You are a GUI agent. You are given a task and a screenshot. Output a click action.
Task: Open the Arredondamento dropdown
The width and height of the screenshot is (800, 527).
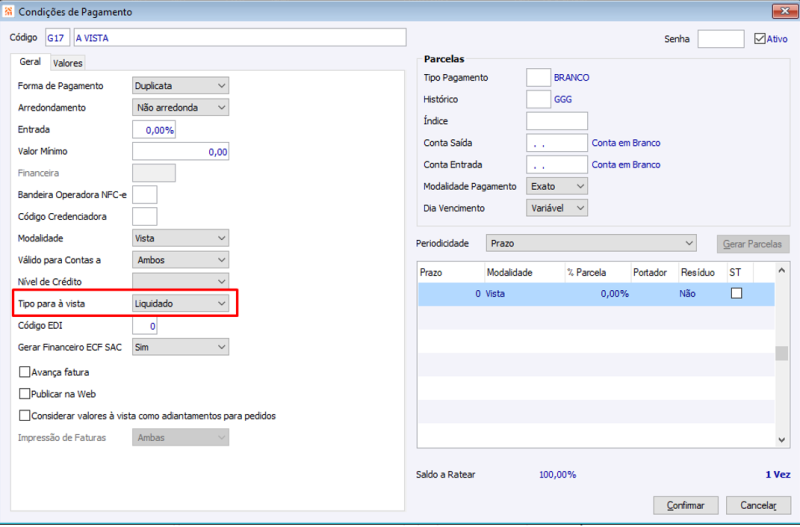coord(181,108)
